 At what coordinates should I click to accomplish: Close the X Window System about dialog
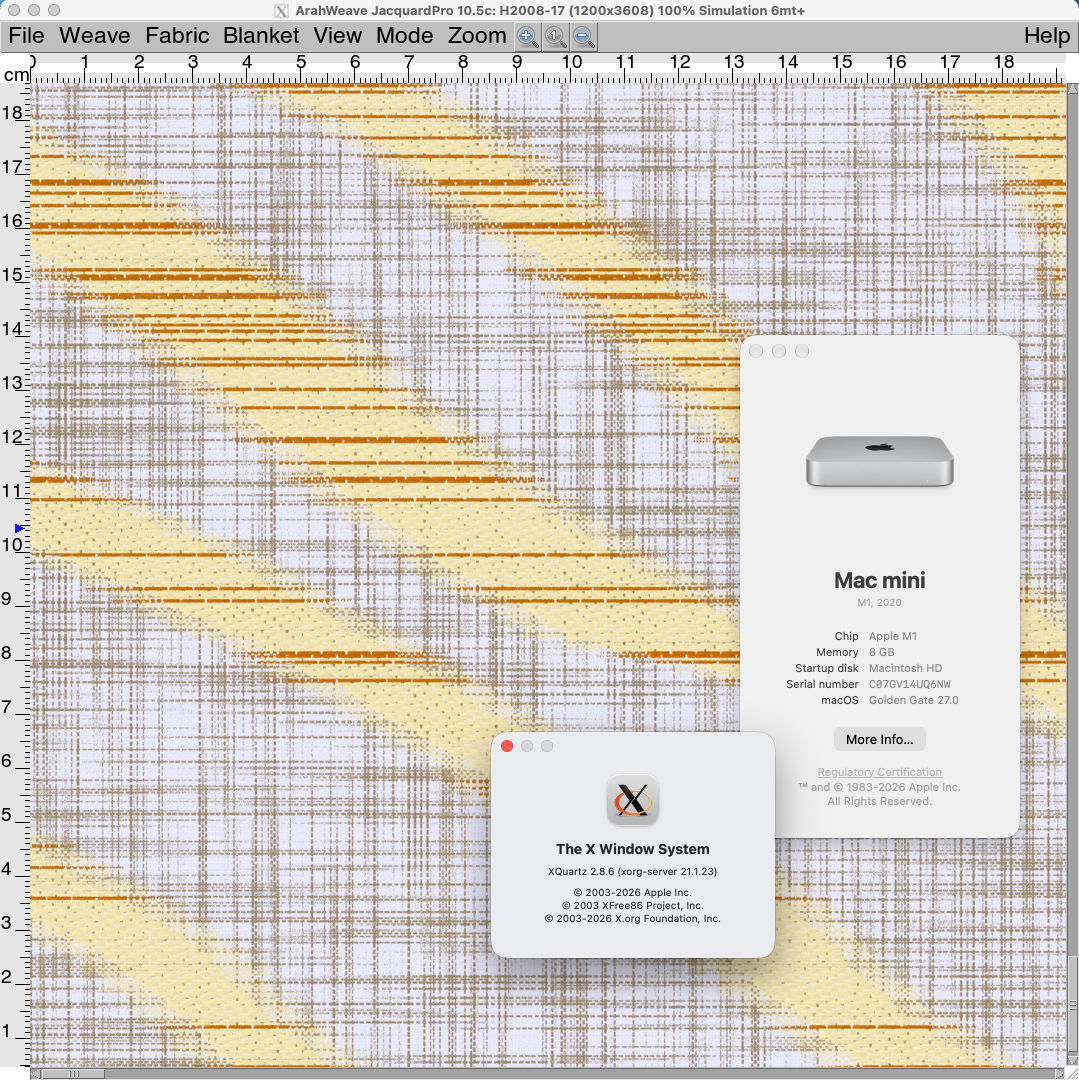(507, 746)
